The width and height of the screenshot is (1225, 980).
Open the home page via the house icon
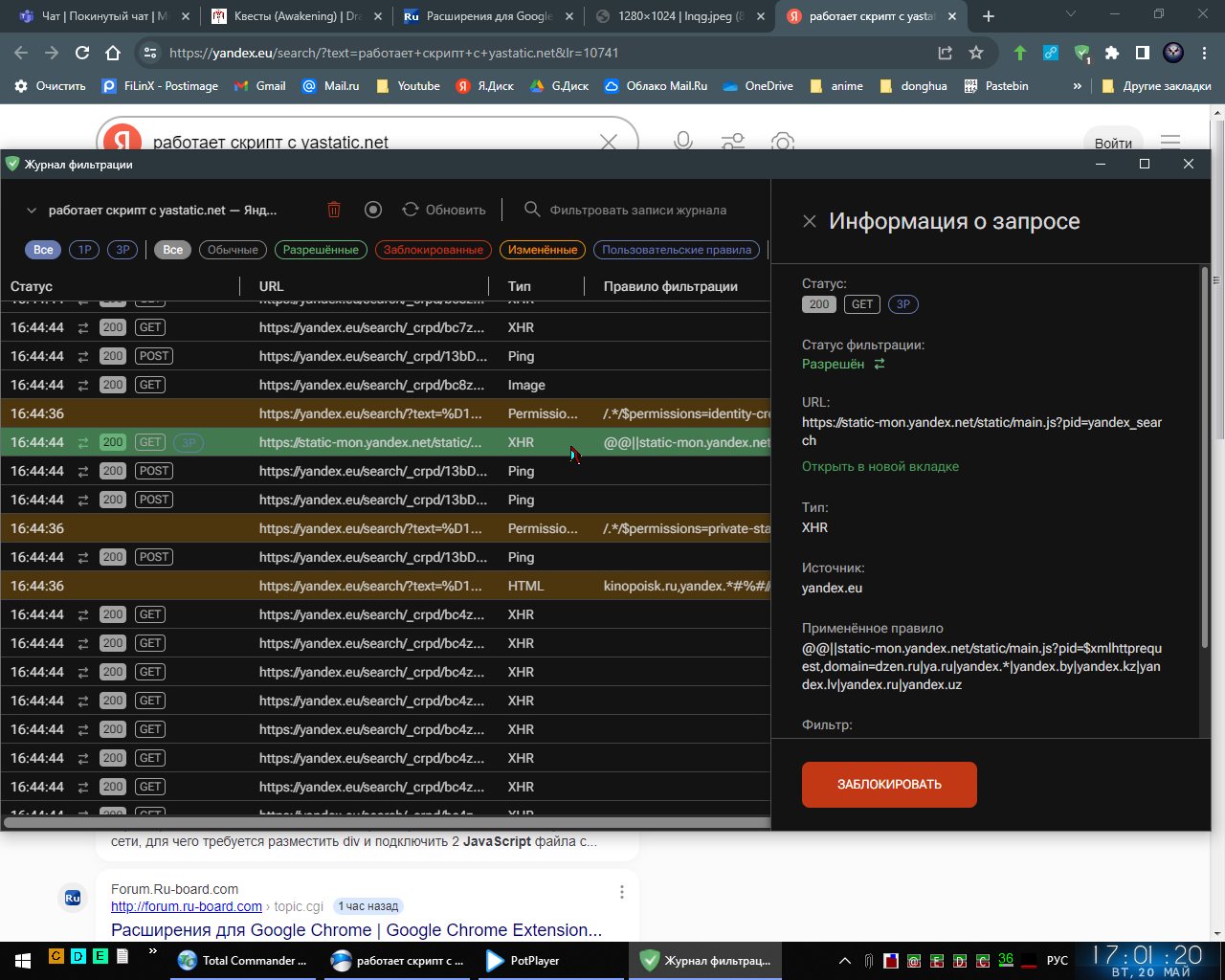[113, 54]
